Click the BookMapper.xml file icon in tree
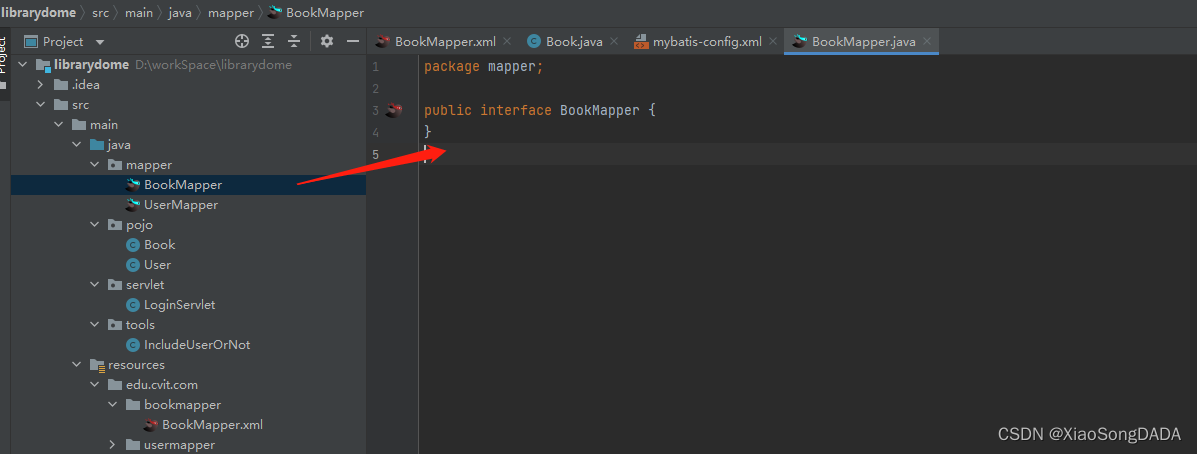1197x454 pixels. [151, 424]
